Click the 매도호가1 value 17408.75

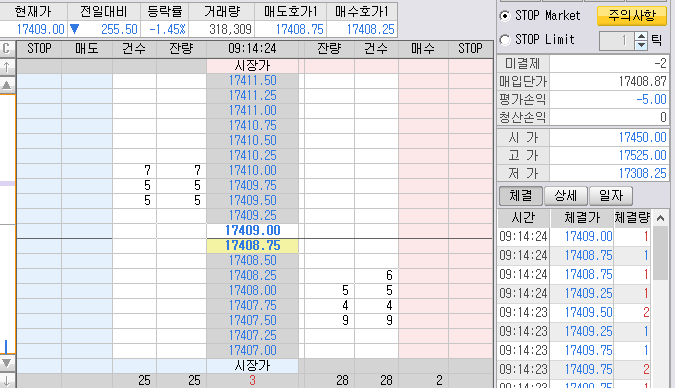(299, 29)
